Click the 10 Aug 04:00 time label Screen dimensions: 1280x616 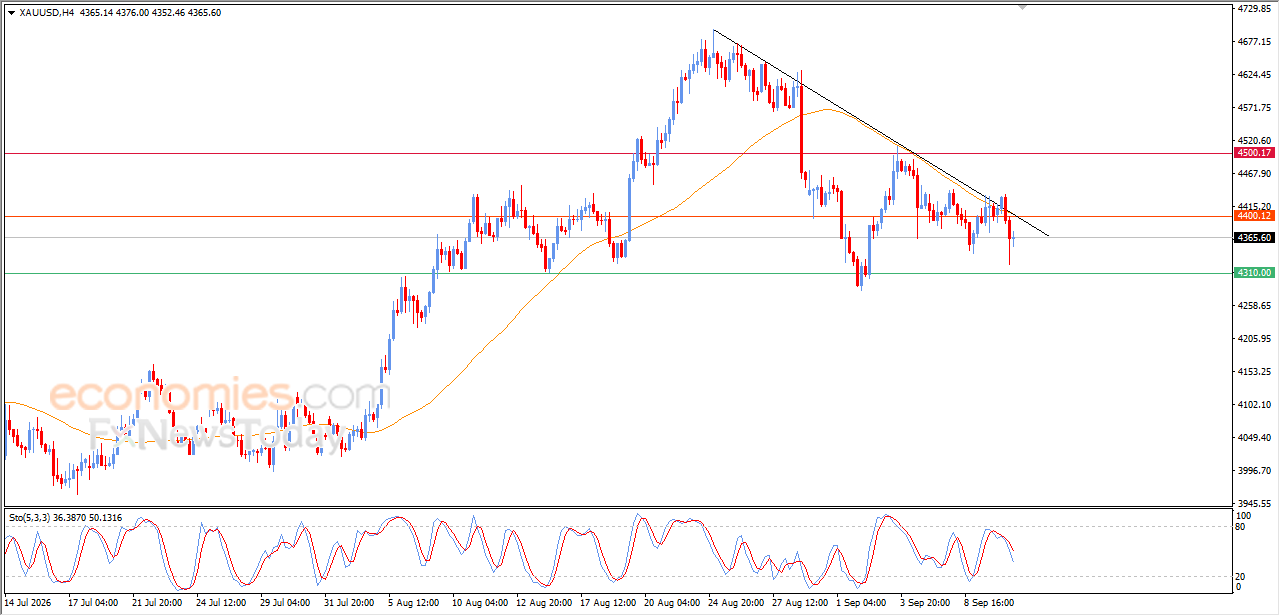(478, 603)
